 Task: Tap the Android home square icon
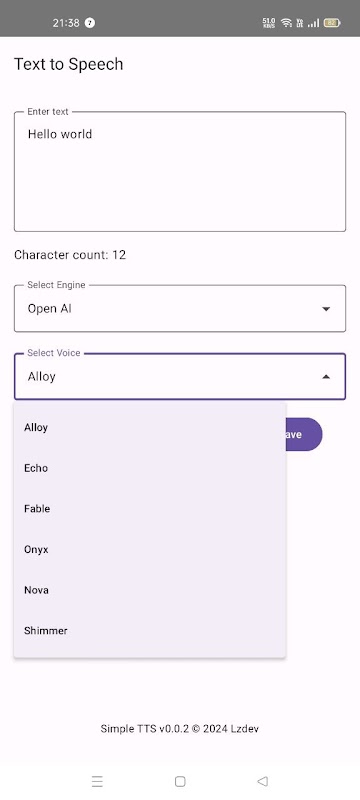pos(180,781)
